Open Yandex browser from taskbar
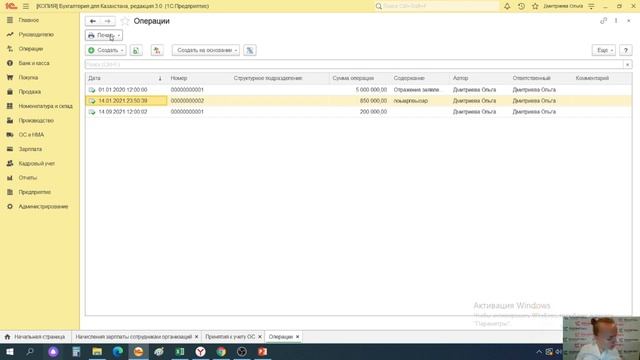640x360 pixels. [x=200, y=351]
